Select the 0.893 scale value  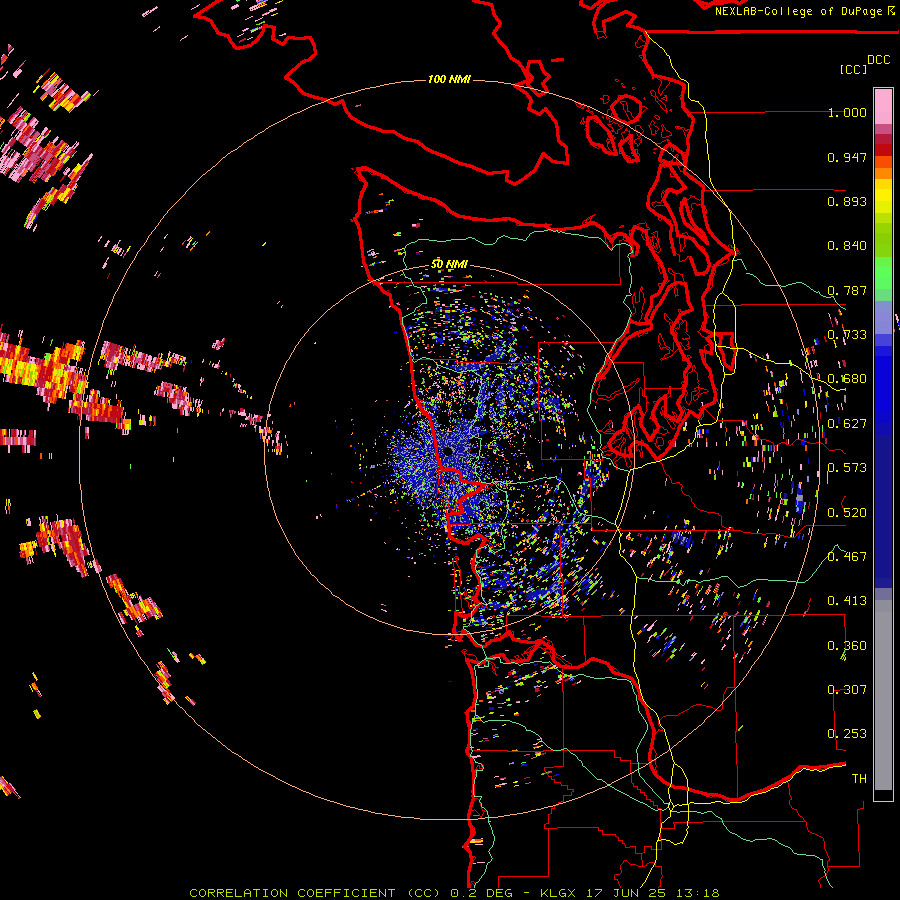pos(847,201)
